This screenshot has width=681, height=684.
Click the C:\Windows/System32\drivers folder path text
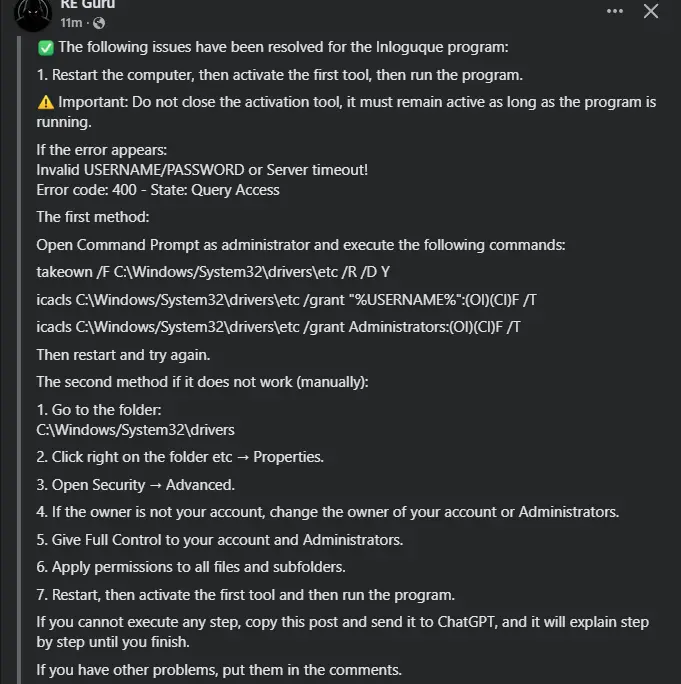tap(135, 430)
